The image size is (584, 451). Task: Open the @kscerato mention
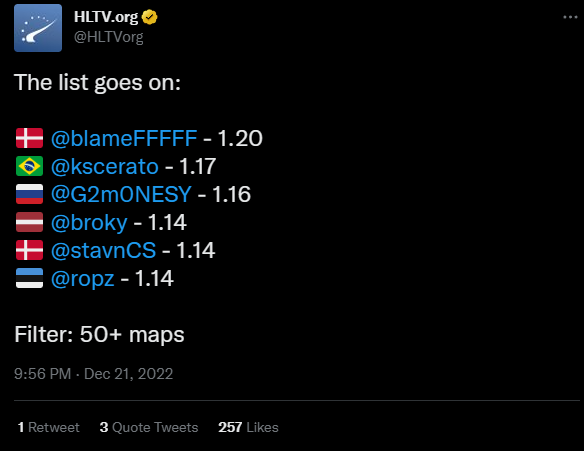click(105, 166)
